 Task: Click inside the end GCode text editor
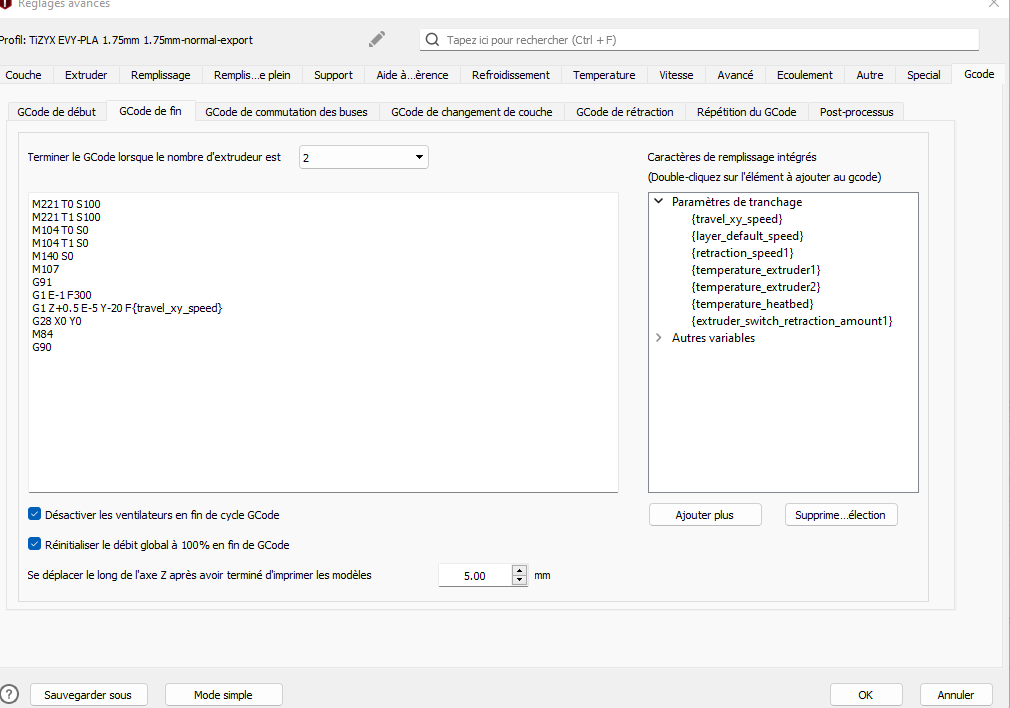(x=323, y=342)
